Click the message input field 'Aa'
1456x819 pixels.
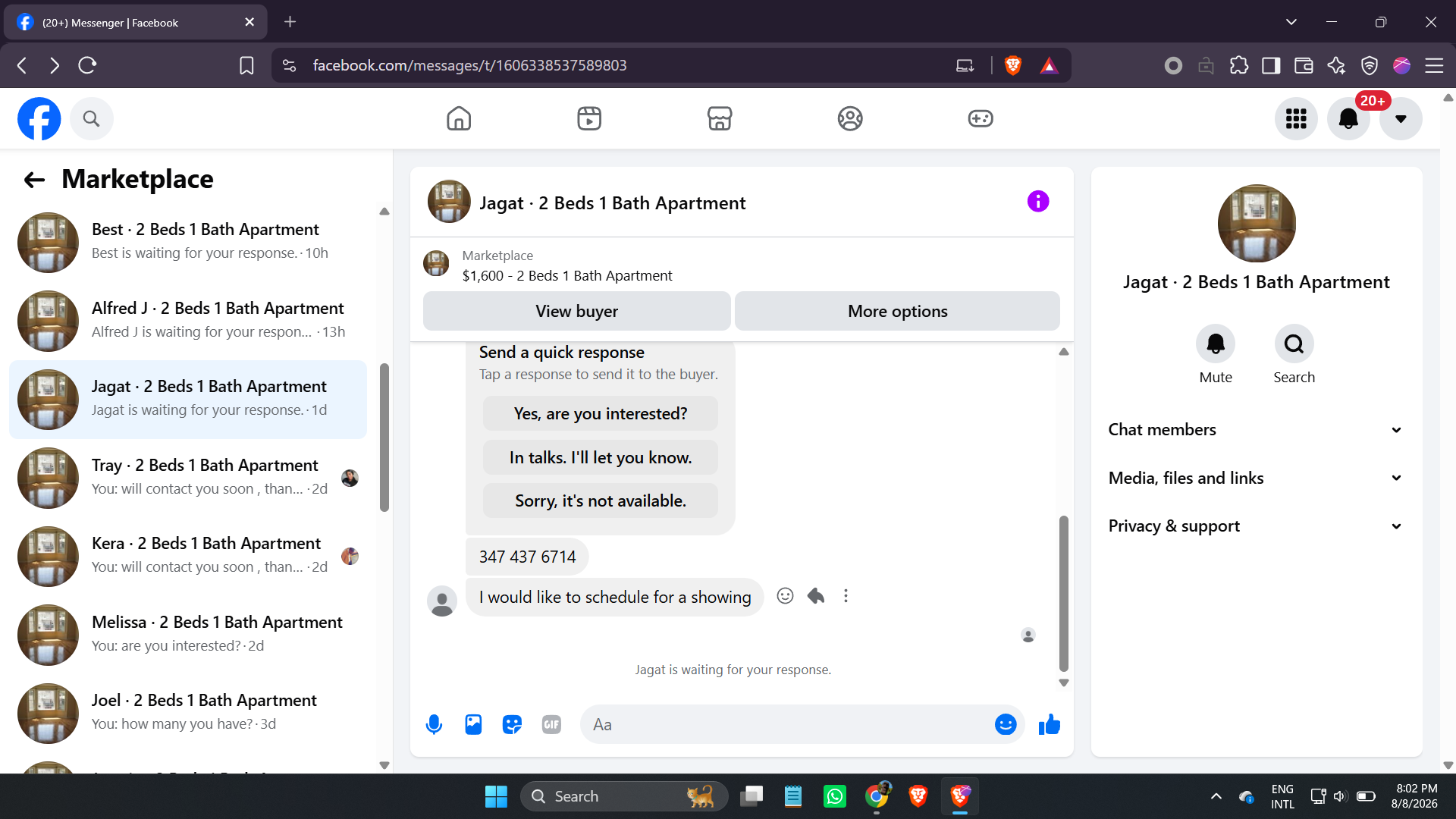(x=786, y=725)
